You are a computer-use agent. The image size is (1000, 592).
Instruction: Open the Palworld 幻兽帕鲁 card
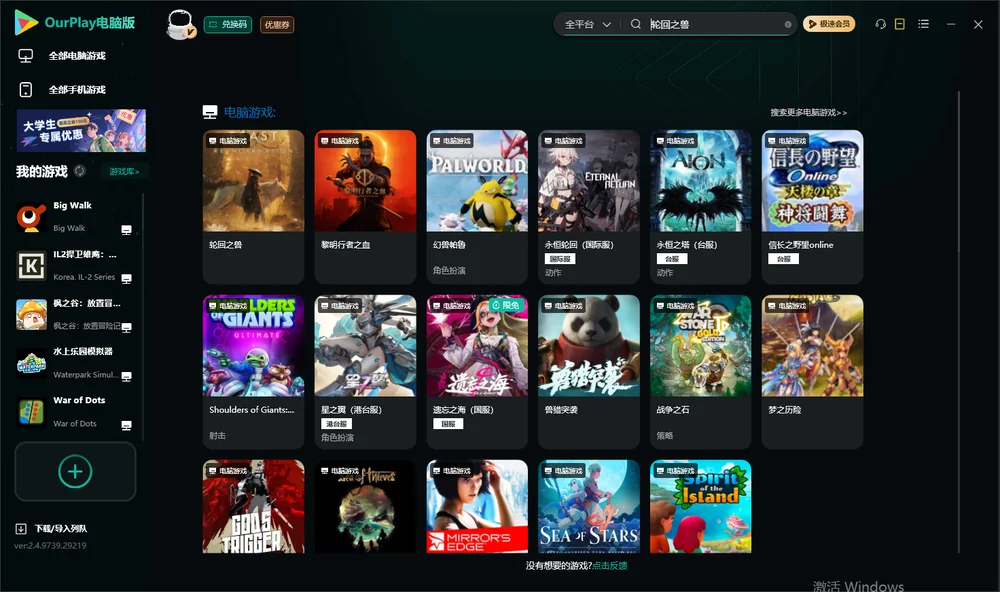coord(477,206)
